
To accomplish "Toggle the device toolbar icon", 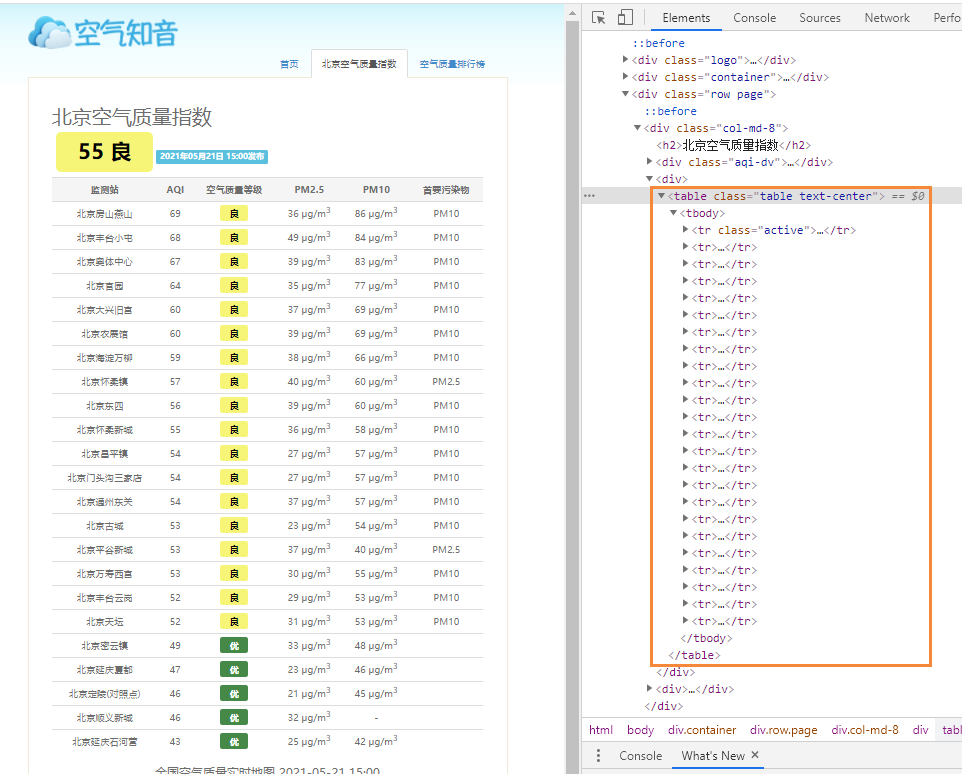I will 625,17.
